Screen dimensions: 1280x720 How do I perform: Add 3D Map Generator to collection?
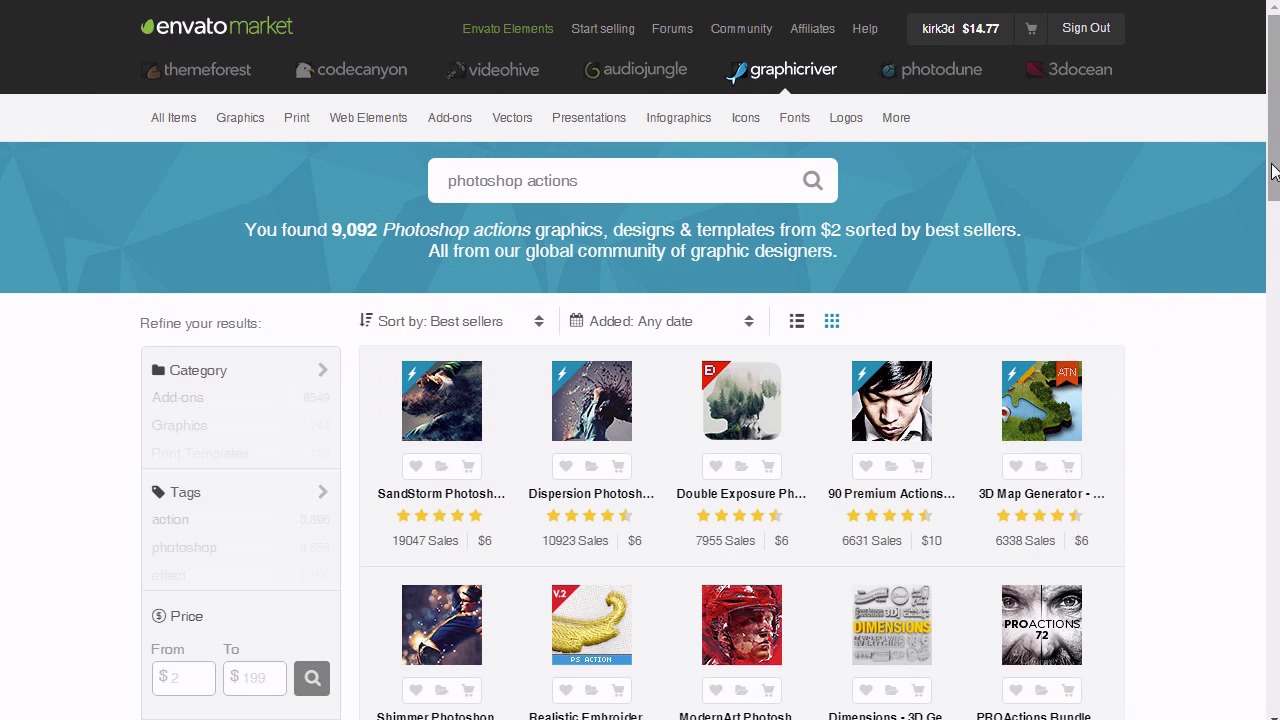[1041, 466]
